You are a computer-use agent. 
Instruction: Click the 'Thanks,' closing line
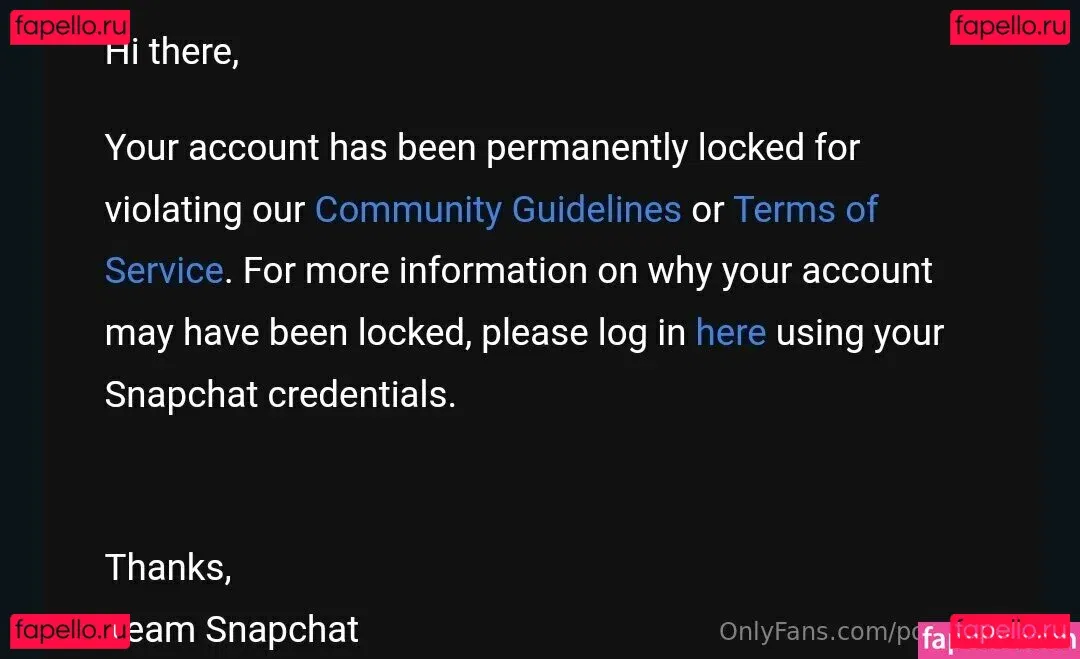tap(168, 567)
